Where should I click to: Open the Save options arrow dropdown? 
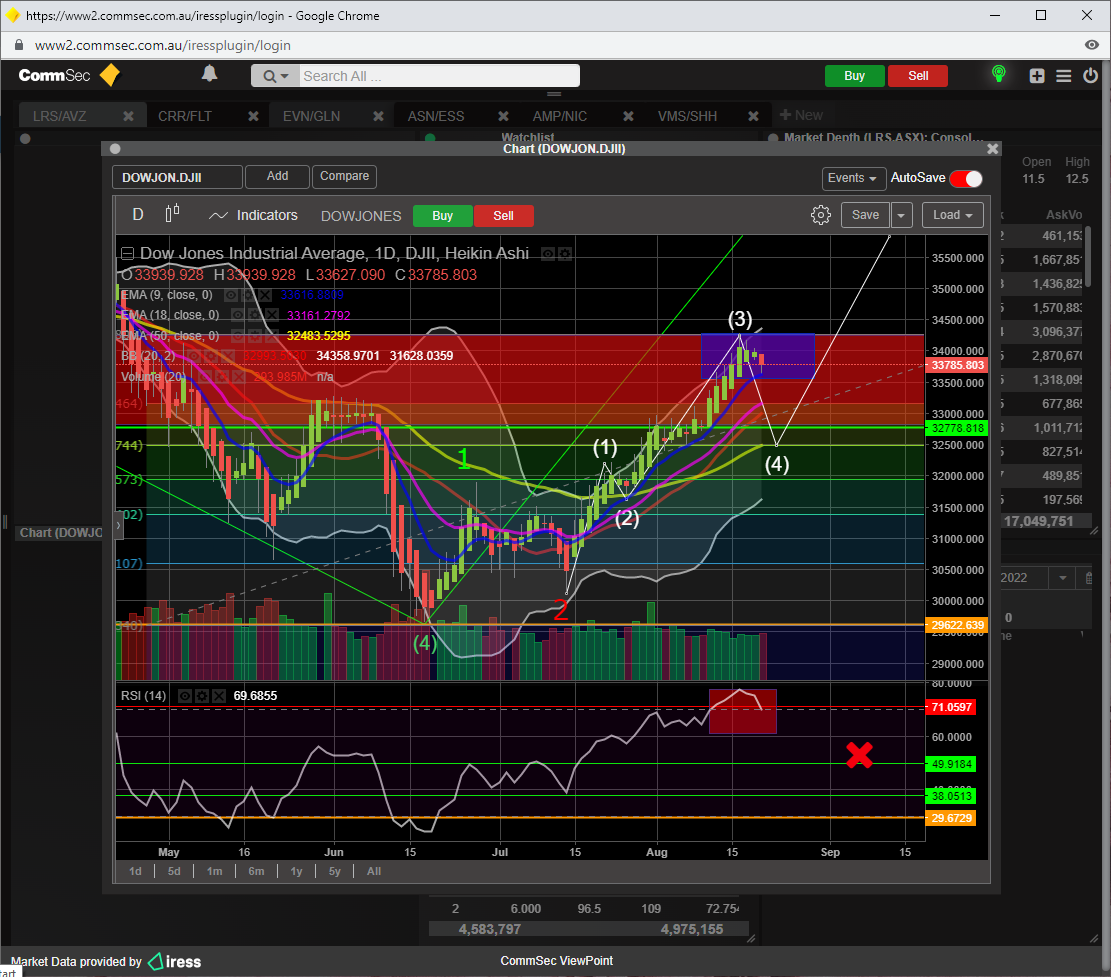click(901, 215)
